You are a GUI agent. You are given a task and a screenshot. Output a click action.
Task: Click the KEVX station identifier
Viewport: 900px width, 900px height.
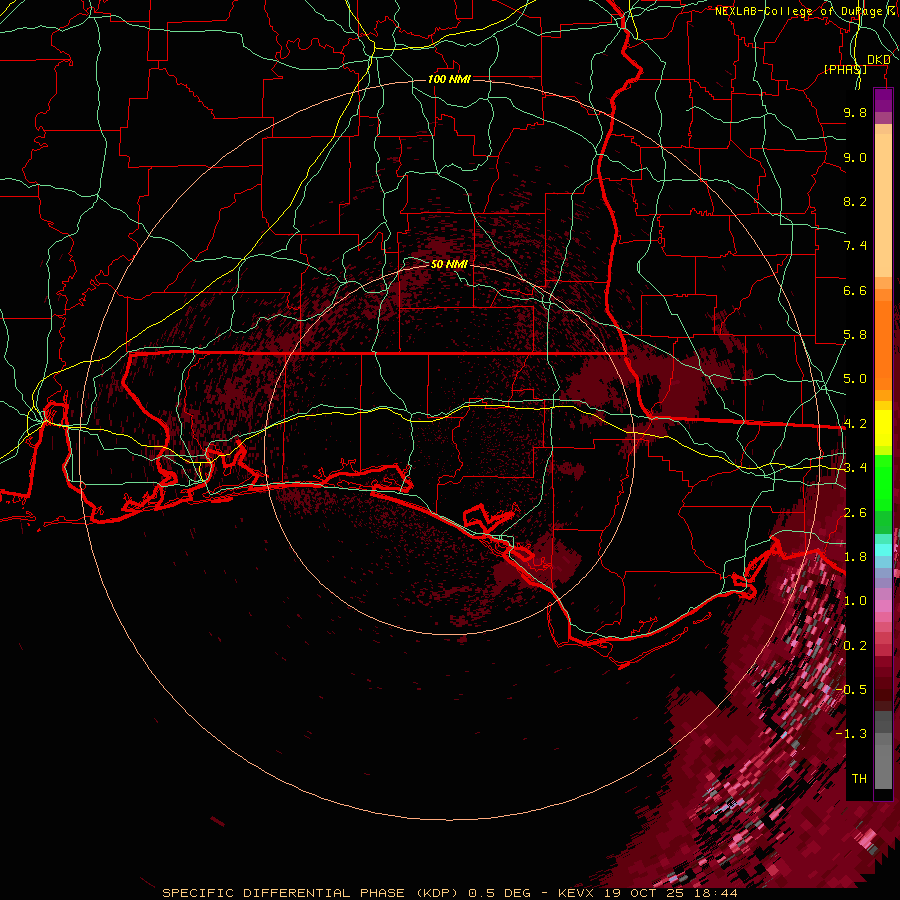point(577,893)
